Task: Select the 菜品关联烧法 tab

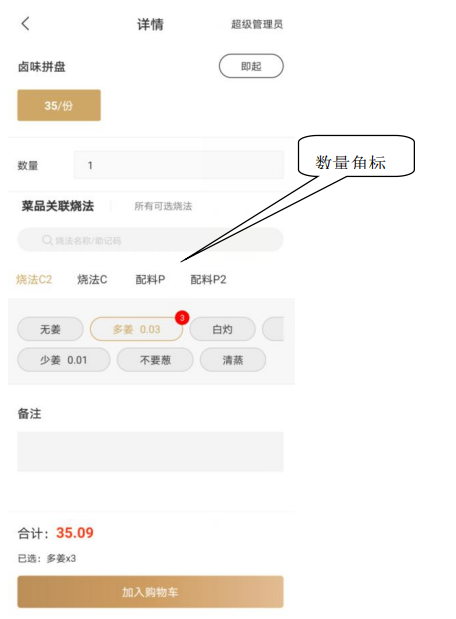Action: click(58, 206)
